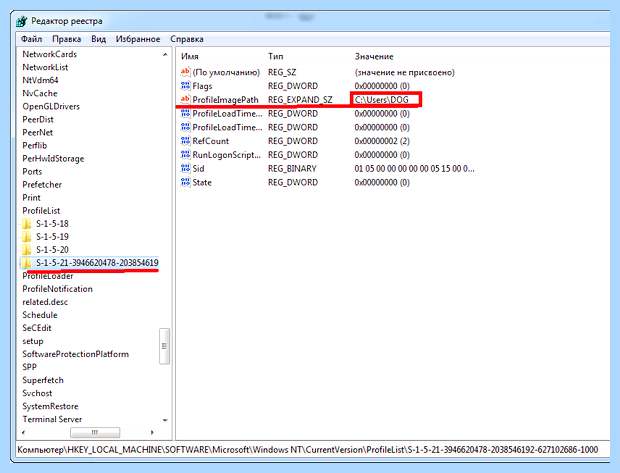Click the REG_SZ type cell
Image resolution: width=620 pixels, height=473 pixels.
click(282, 72)
